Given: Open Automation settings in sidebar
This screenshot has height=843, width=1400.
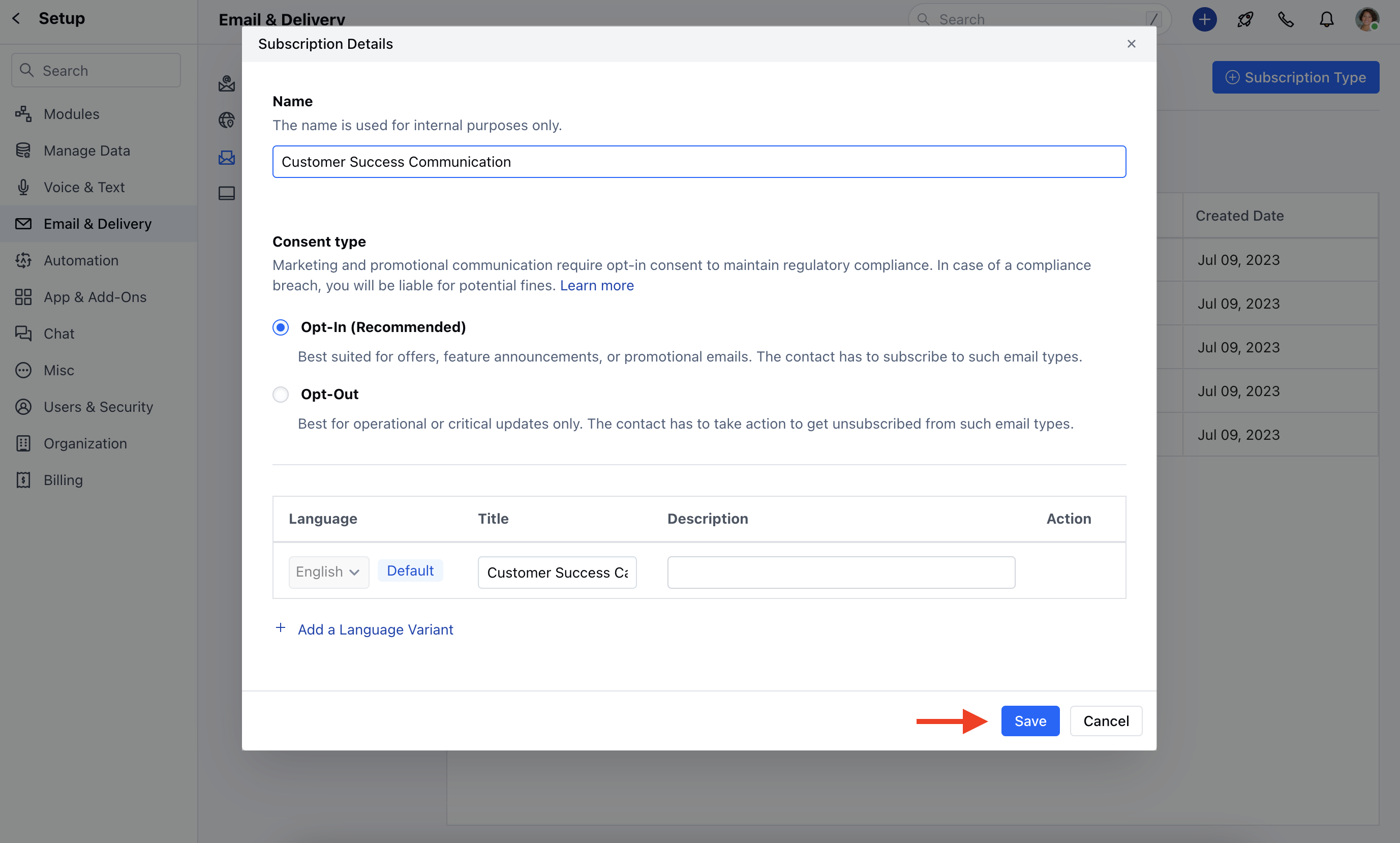Looking at the screenshot, I should [81, 260].
